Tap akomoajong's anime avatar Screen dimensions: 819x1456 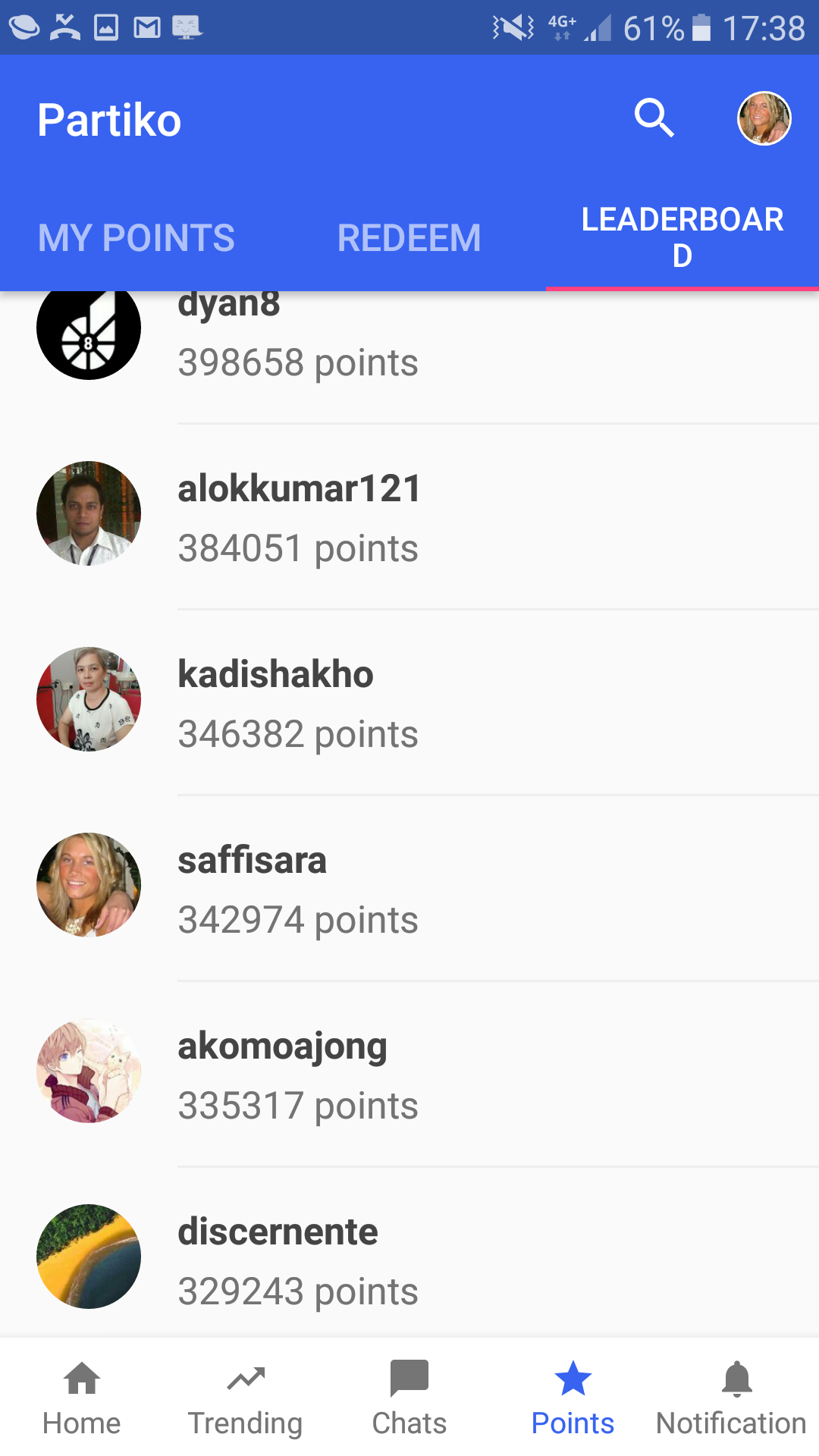tap(89, 1071)
